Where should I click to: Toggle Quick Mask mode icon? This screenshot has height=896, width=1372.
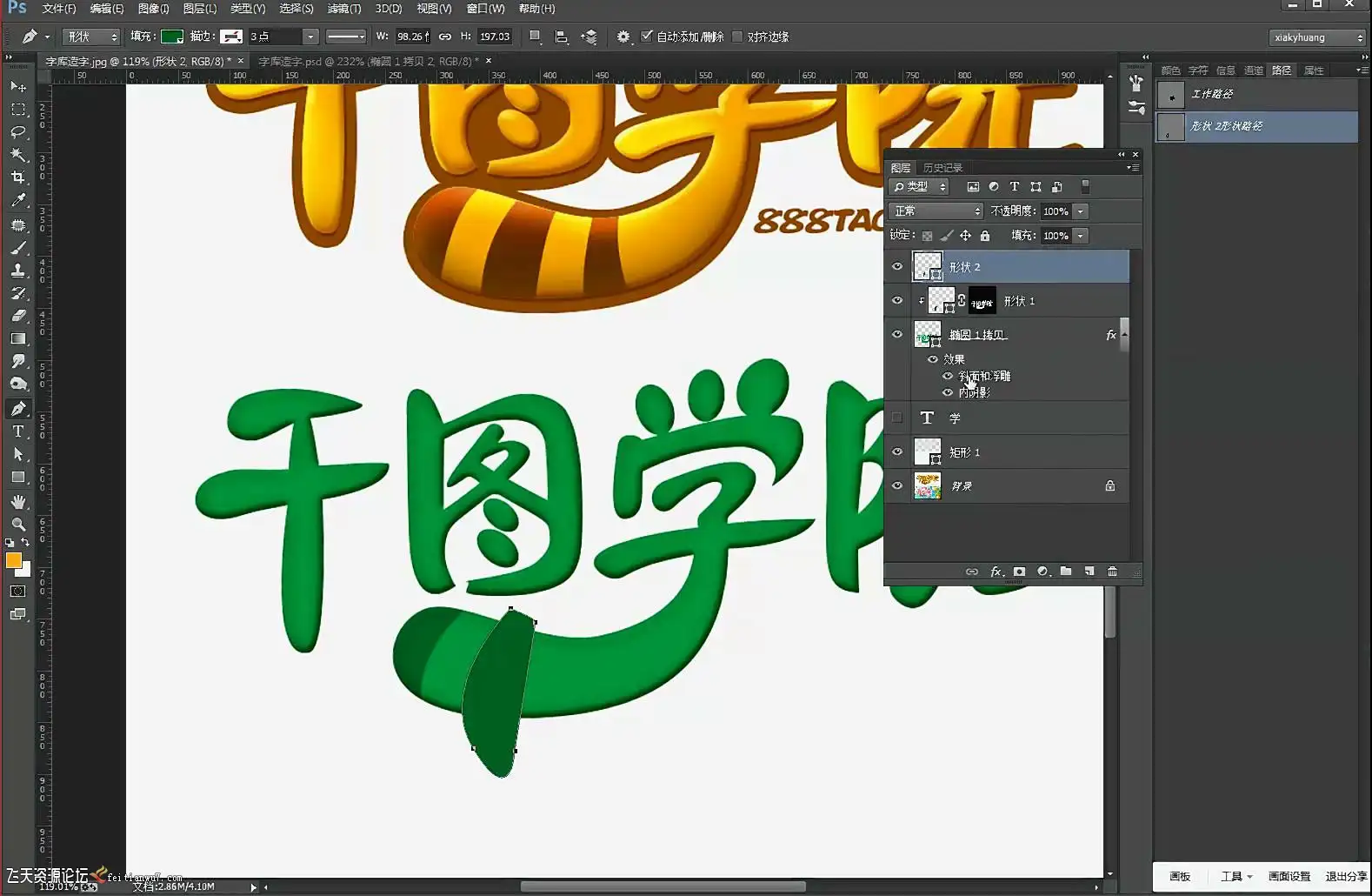pyautogui.click(x=18, y=592)
